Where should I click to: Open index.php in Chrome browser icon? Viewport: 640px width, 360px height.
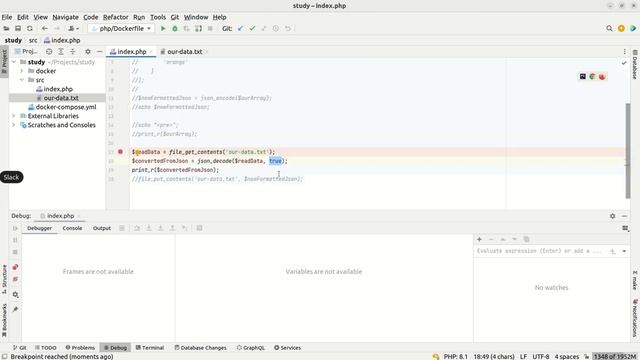(x=592, y=77)
